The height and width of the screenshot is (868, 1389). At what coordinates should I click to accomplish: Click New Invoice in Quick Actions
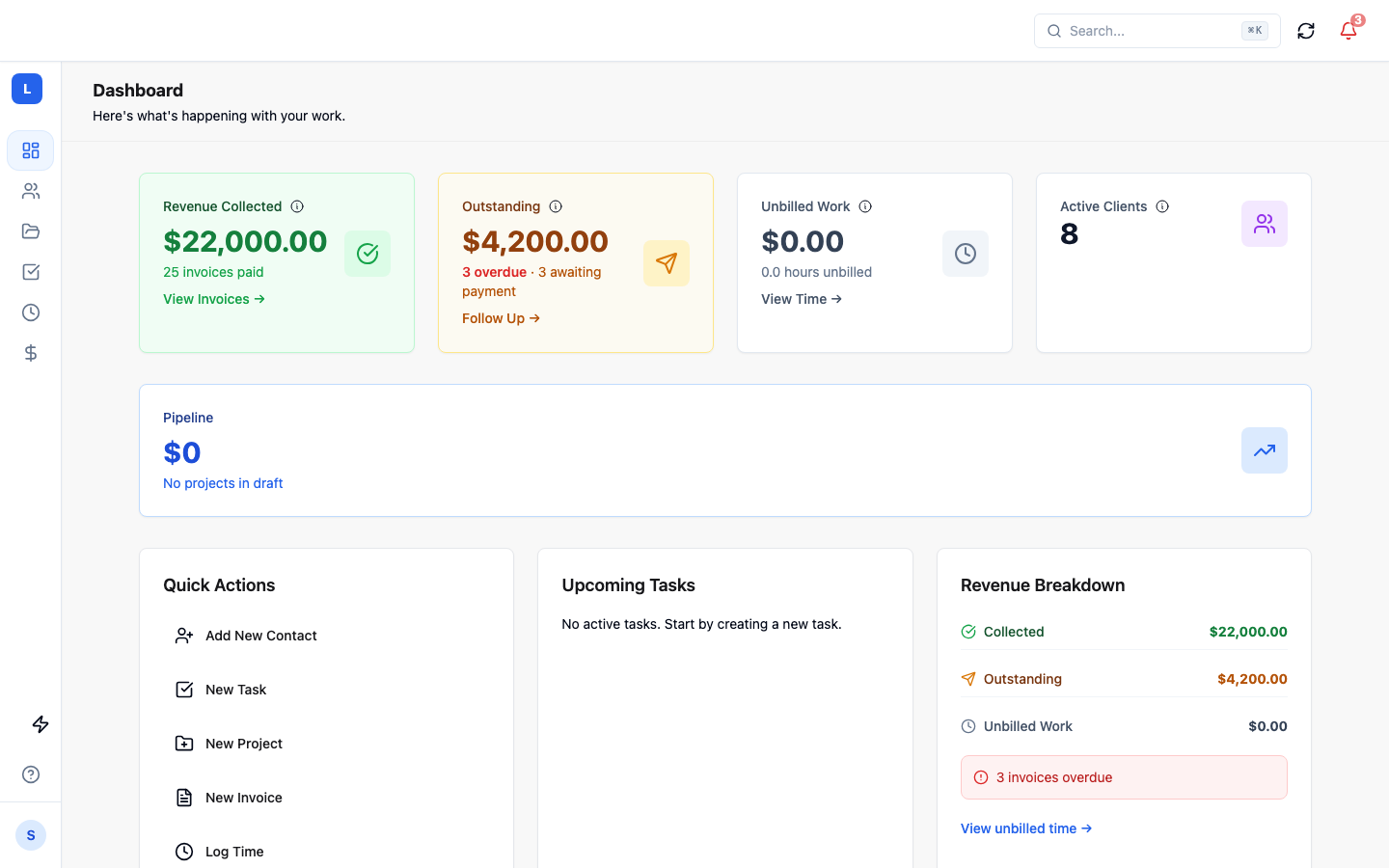(243, 798)
